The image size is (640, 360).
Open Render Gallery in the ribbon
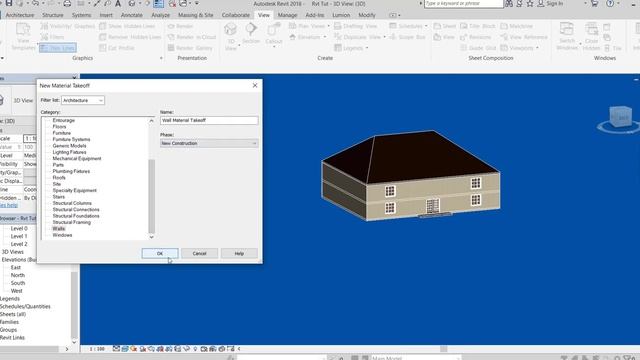tap(190, 48)
